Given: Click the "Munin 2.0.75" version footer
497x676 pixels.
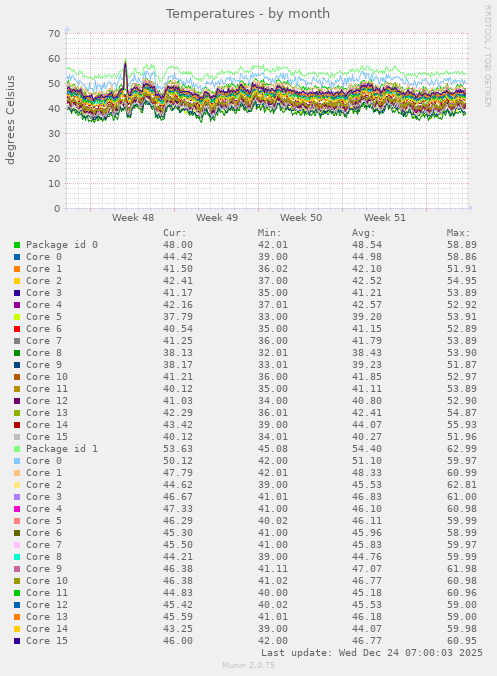Looking at the screenshot, I should [x=248, y=665].
